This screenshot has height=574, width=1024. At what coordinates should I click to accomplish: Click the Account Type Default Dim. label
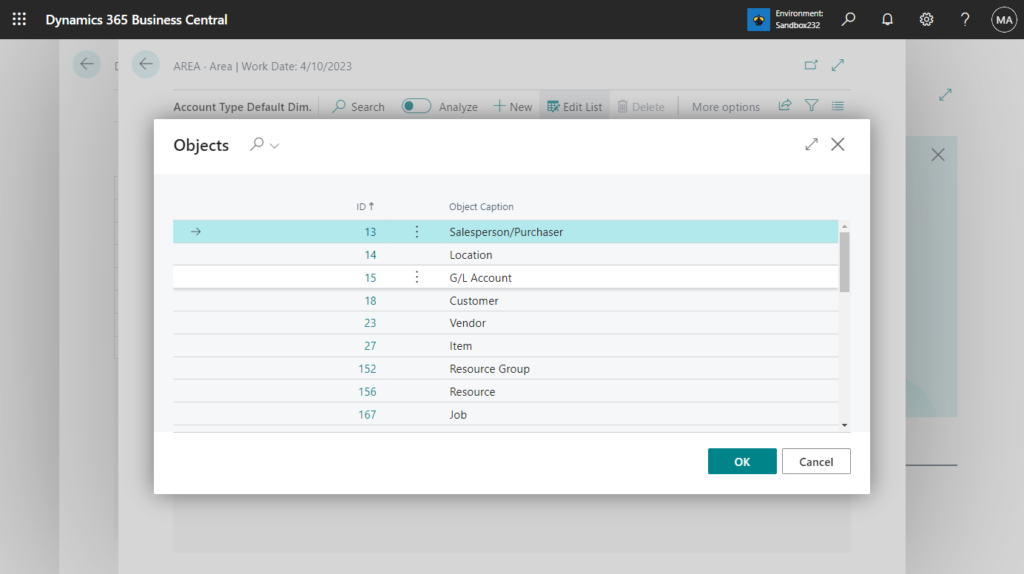242,106
